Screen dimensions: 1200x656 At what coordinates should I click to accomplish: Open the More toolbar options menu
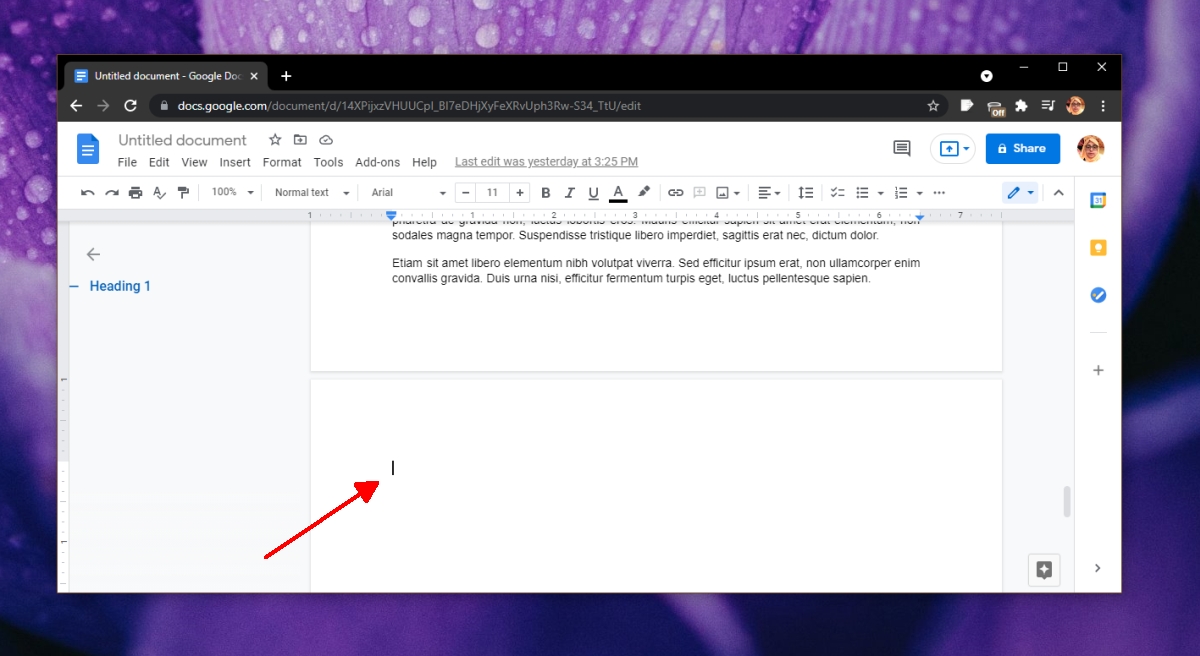[x=939, y=192]
